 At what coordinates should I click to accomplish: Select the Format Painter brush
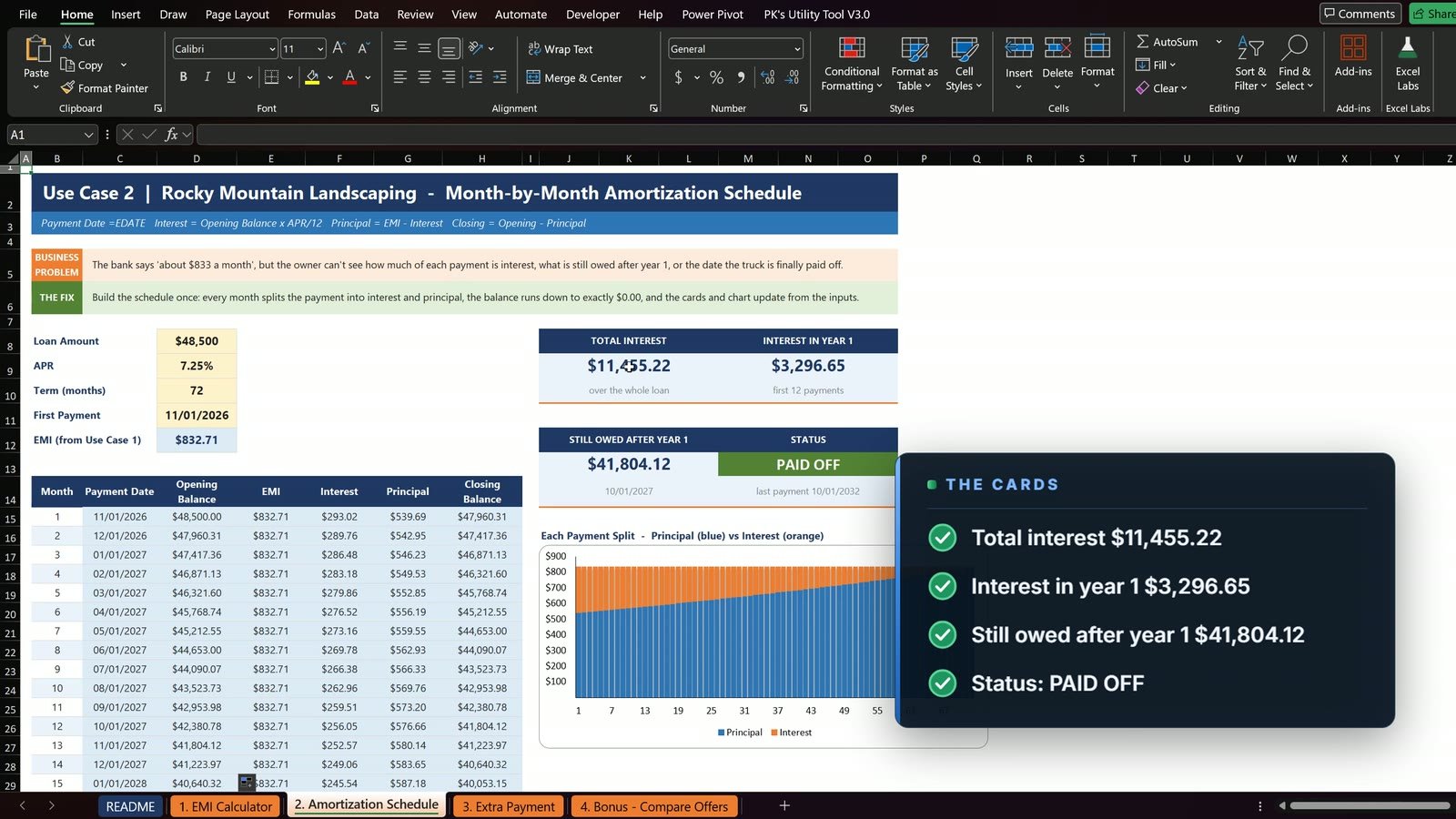[67, 87]
